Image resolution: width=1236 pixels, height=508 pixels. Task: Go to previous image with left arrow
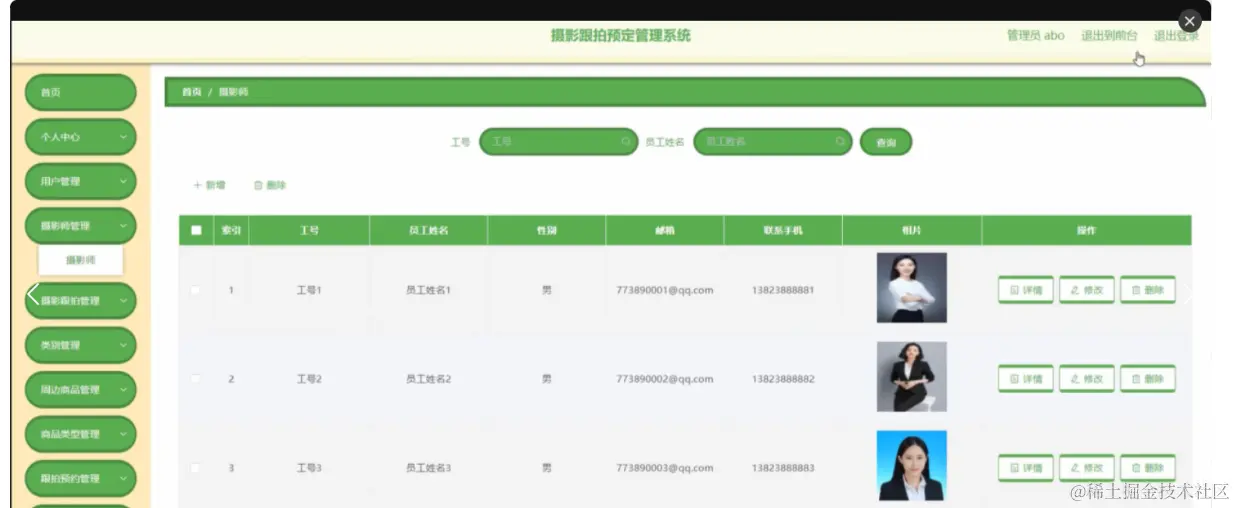tap(33, 294)
